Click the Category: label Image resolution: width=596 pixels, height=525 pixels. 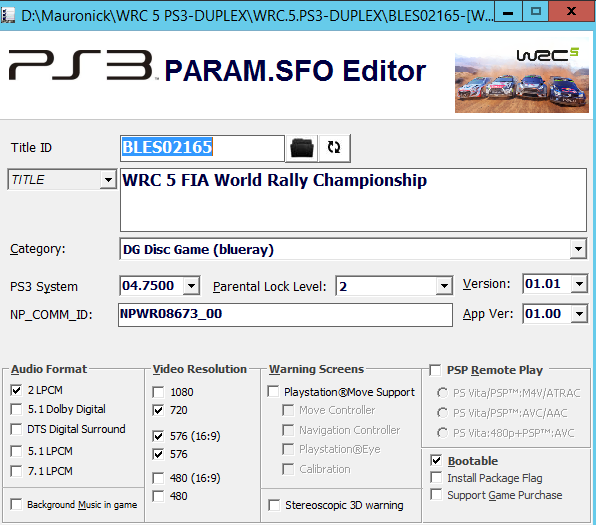(38, 249)
